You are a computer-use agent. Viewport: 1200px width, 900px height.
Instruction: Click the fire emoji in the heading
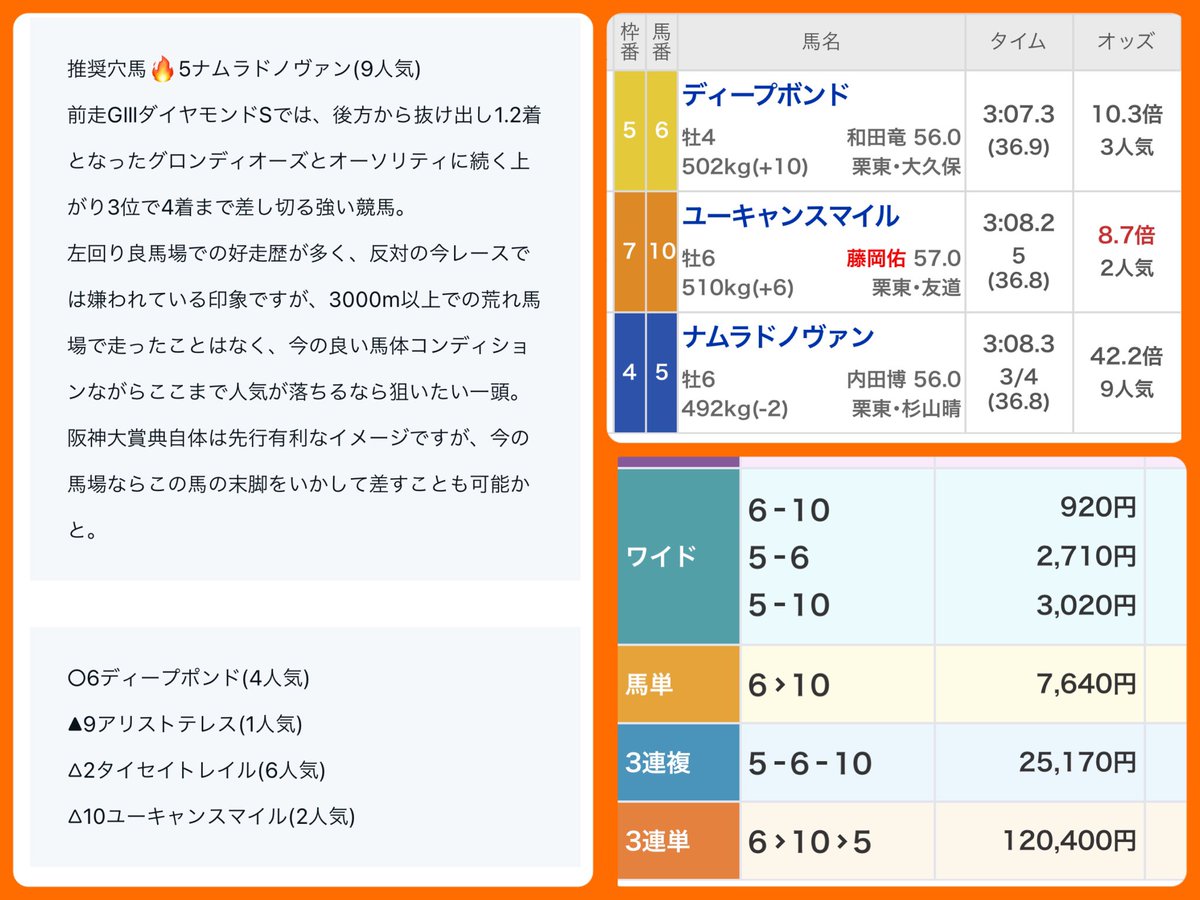163,69
